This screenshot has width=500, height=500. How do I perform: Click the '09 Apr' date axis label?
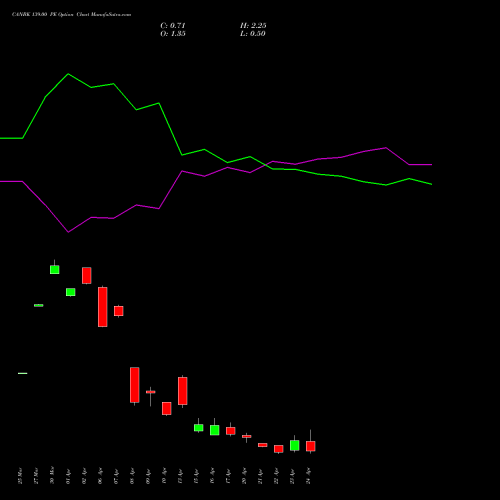pyautogui.click(x=148, y=476)
